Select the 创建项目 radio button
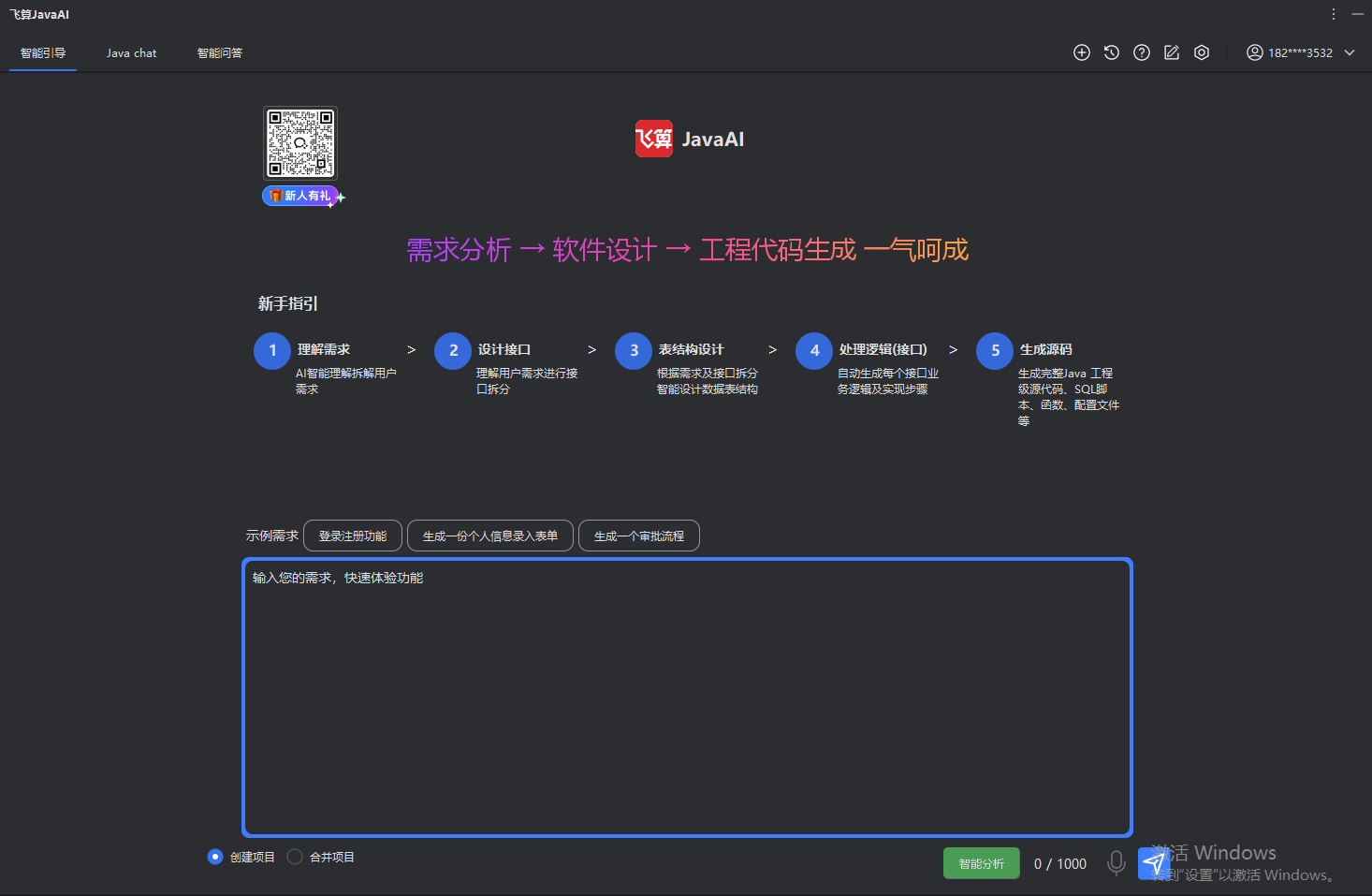The height and width of the screenshot is (896, 1372). (215, 857)
